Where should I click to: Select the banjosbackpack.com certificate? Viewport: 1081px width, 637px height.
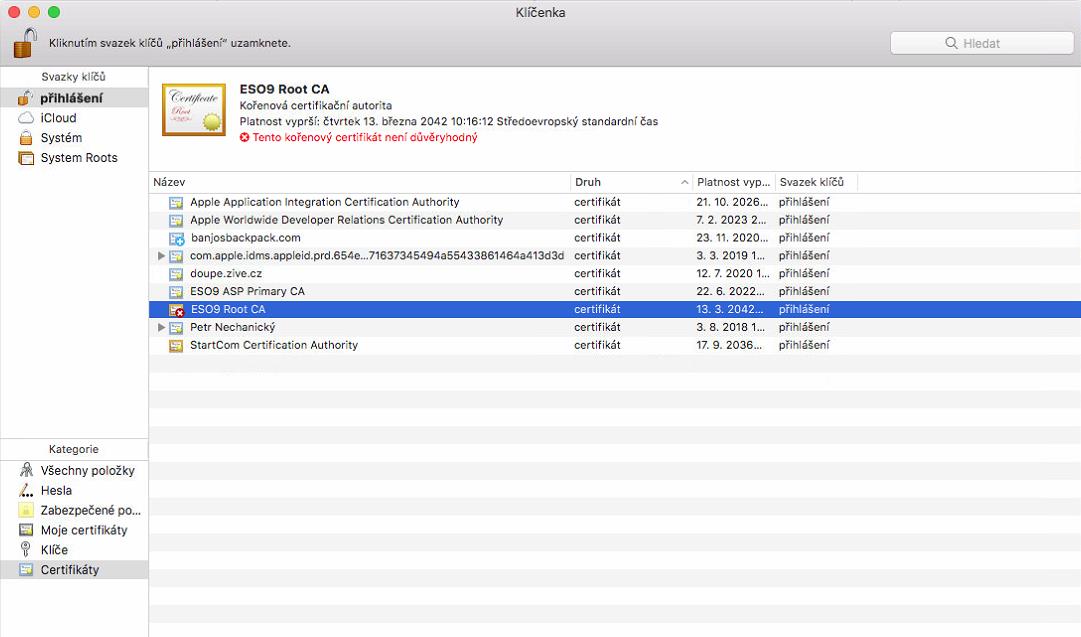point(615,238)
